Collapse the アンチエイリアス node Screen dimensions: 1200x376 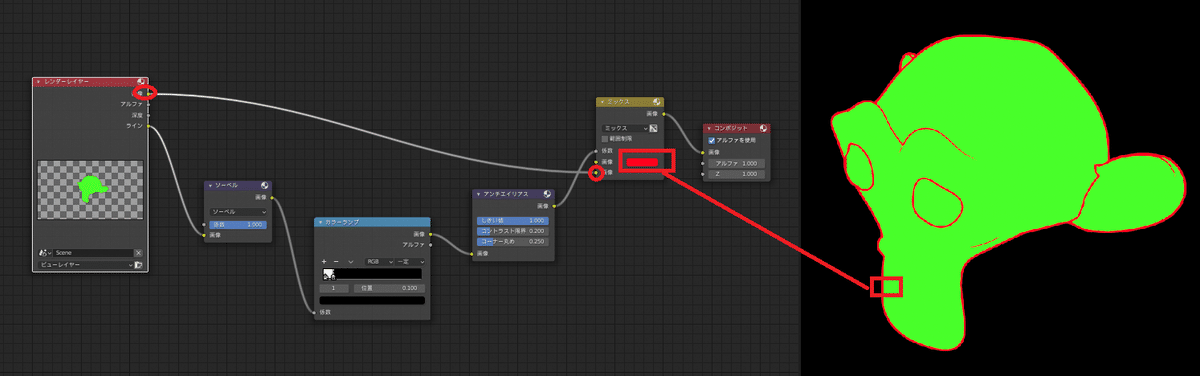tap(478, 194)
